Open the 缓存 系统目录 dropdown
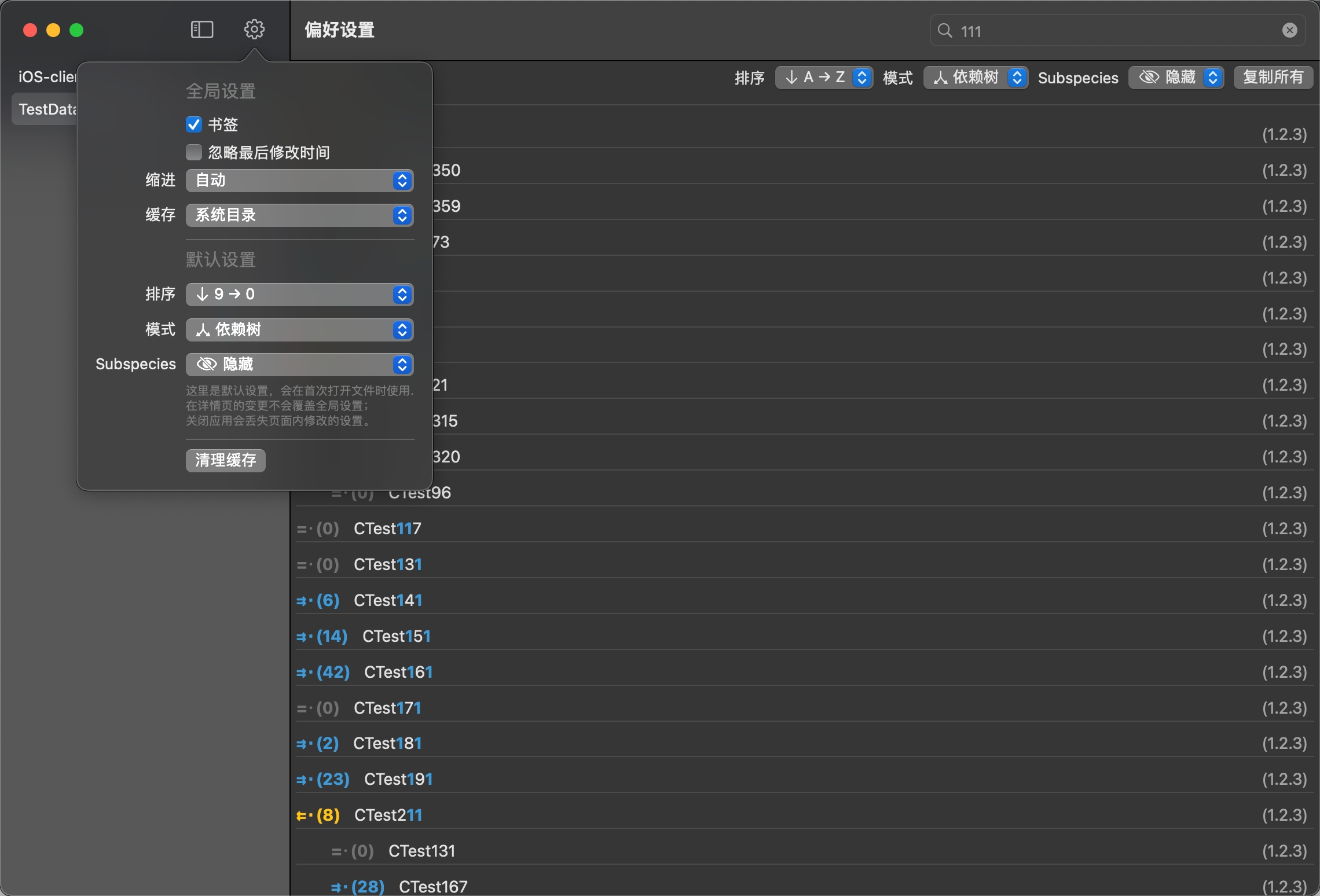This screenshot has height=896, width=1320. click(299, 215)
